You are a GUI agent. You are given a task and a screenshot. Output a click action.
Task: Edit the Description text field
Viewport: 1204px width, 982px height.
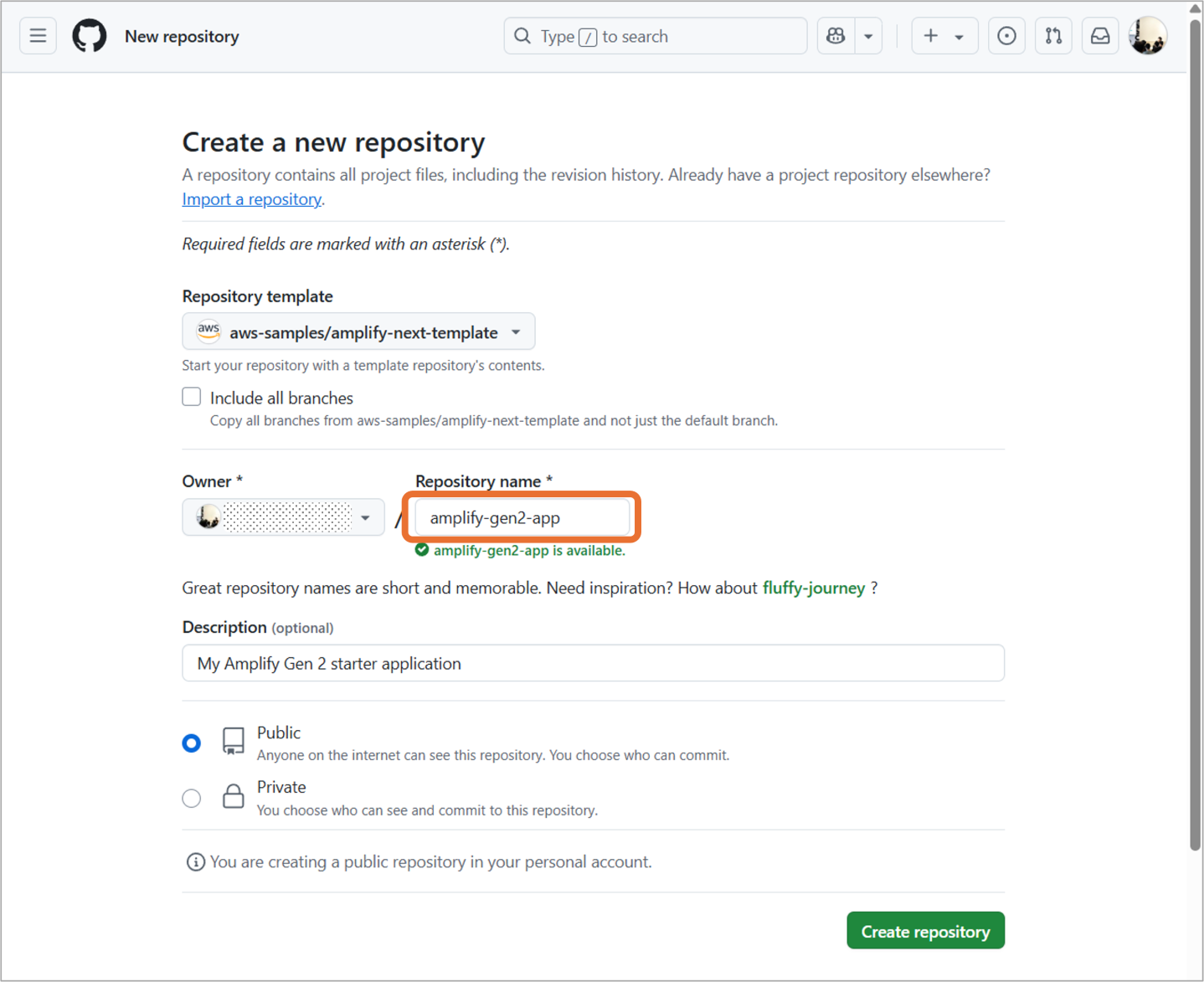[x=593, y=663]
